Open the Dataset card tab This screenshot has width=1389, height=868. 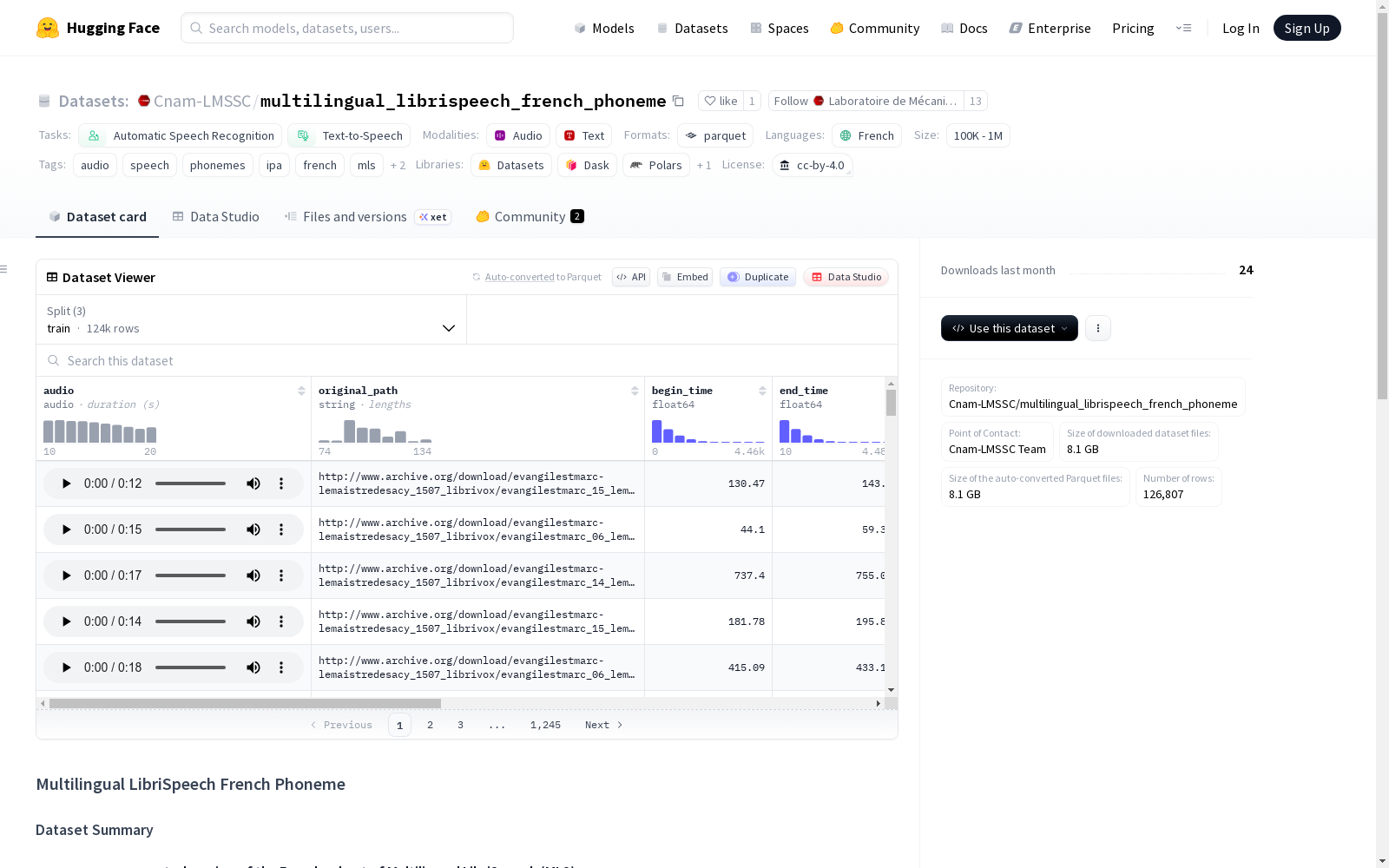point(97,217)
